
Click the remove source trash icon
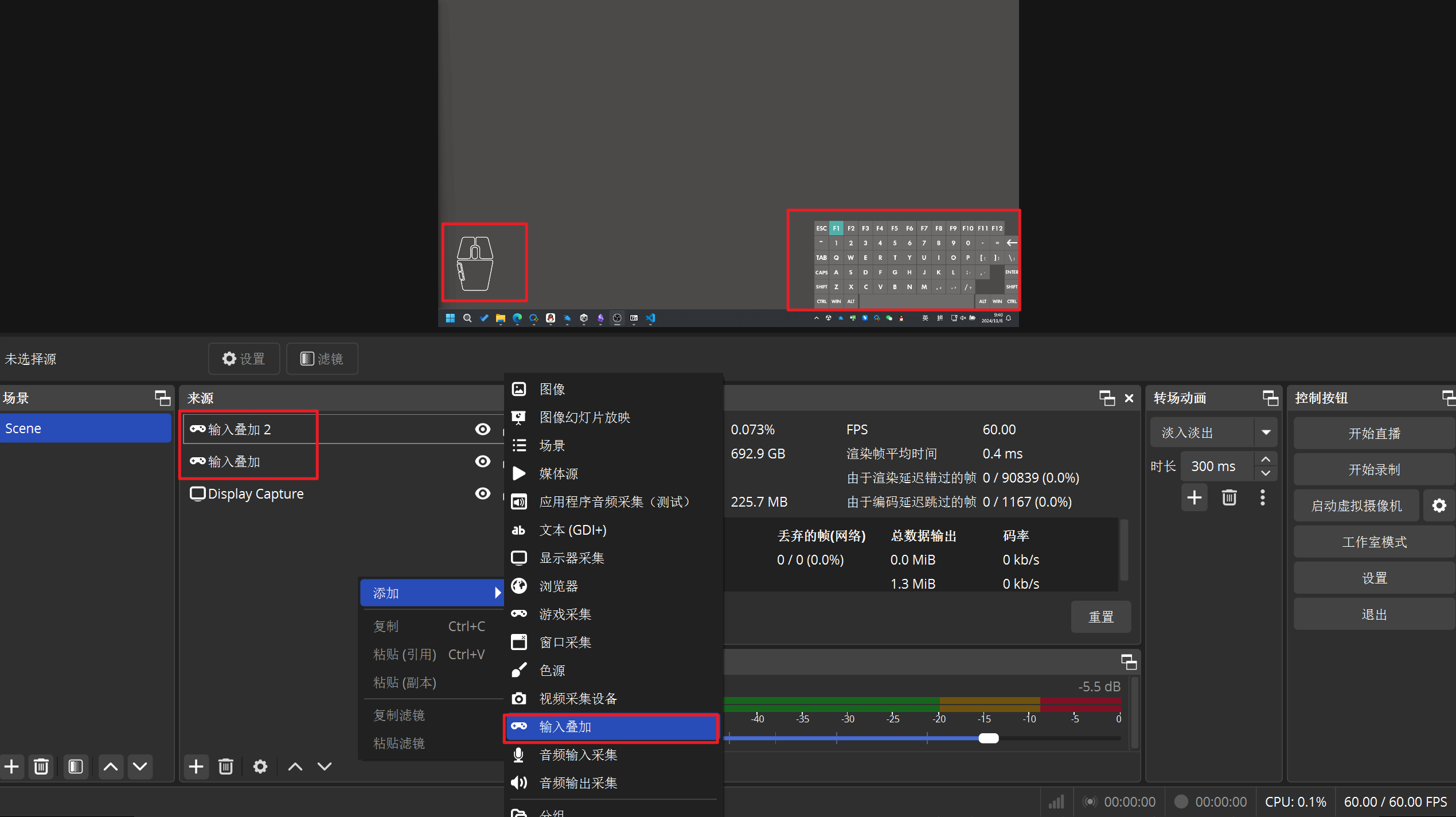pyautogui.click(x=225, y=767)
